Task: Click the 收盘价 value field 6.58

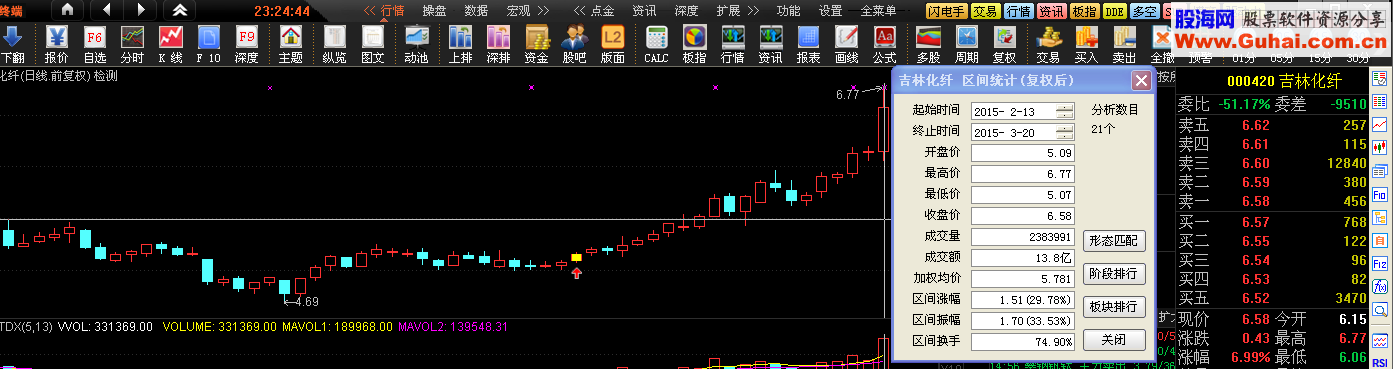Action: point(1023,216)
